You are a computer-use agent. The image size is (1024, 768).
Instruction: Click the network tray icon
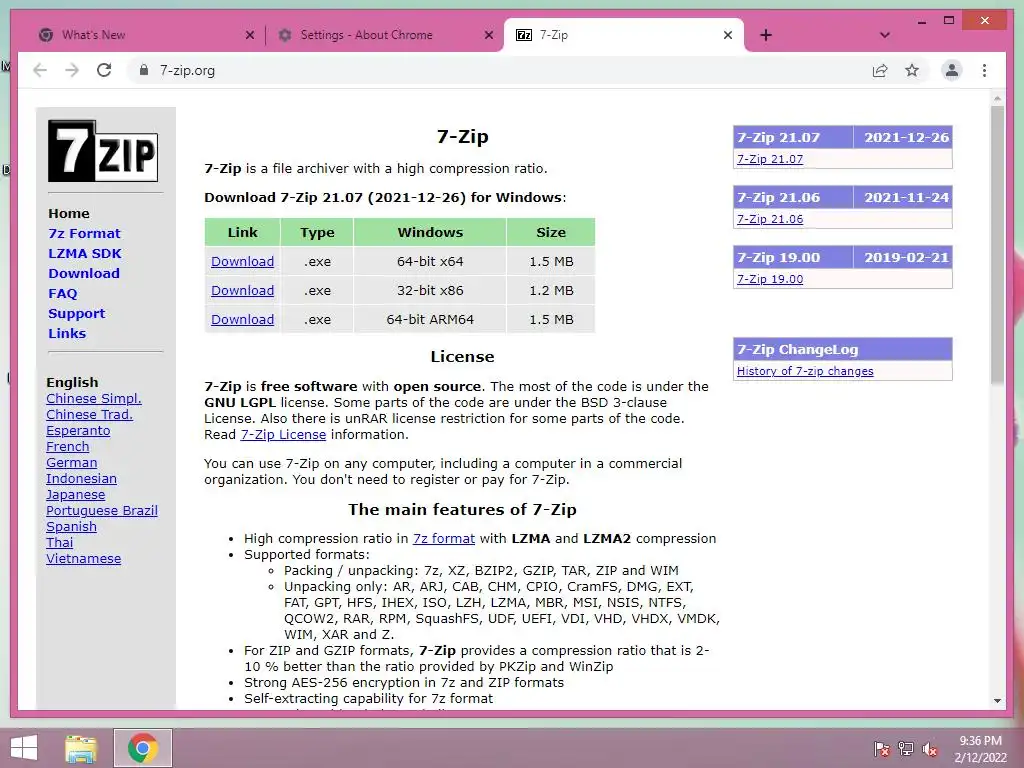[x=906, y=749]
